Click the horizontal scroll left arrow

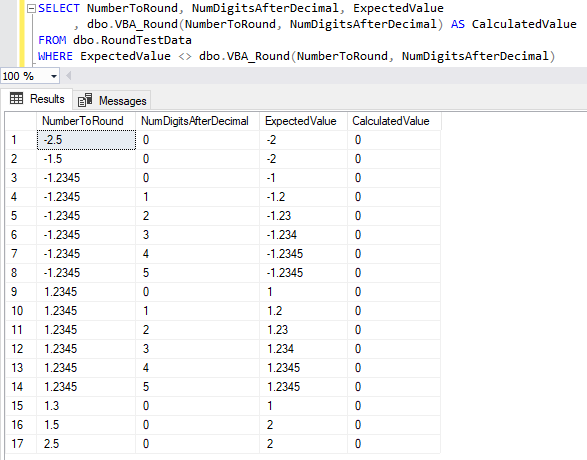[69, 76]
